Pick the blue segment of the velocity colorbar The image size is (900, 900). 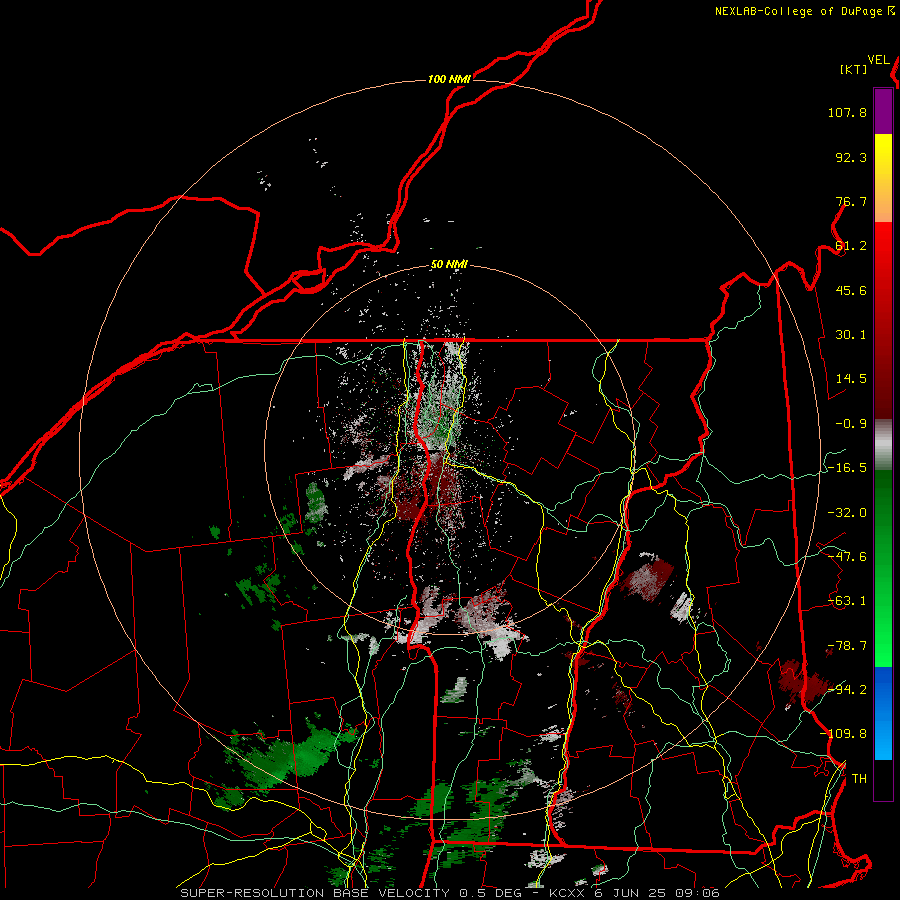pos(883,713)
